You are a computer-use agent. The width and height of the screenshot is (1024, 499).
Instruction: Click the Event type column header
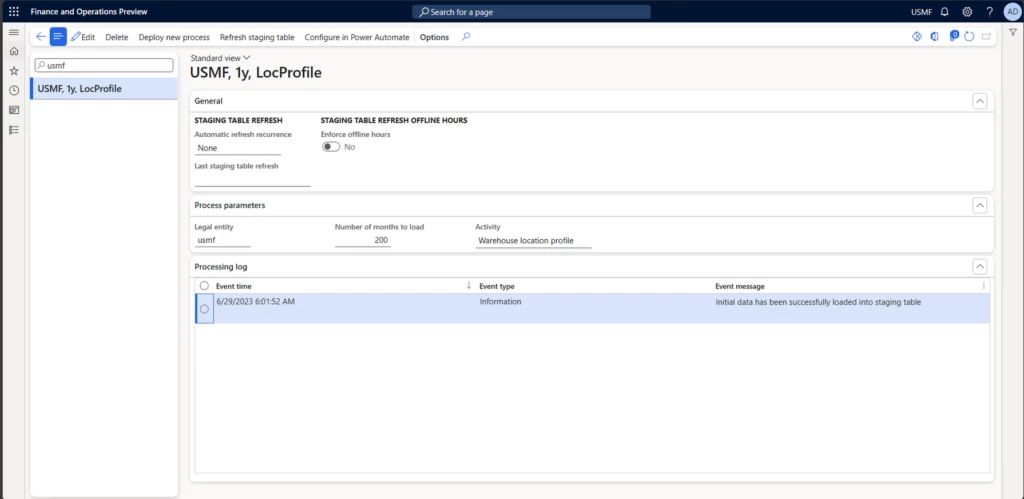(x=497, y=286)
